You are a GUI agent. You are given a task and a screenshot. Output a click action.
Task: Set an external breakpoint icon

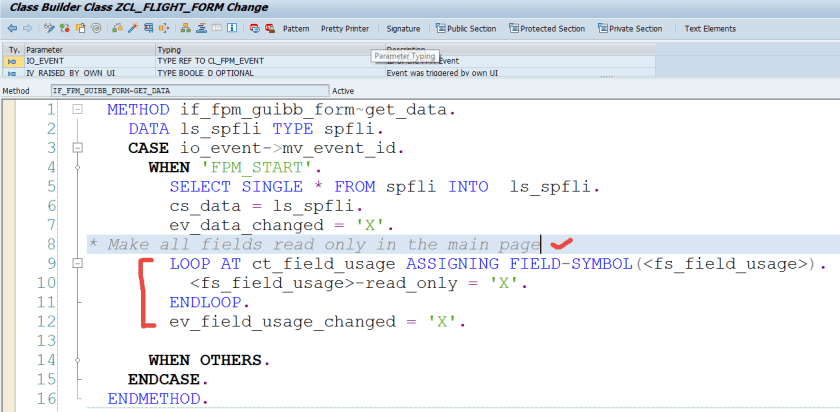(270, 28)
